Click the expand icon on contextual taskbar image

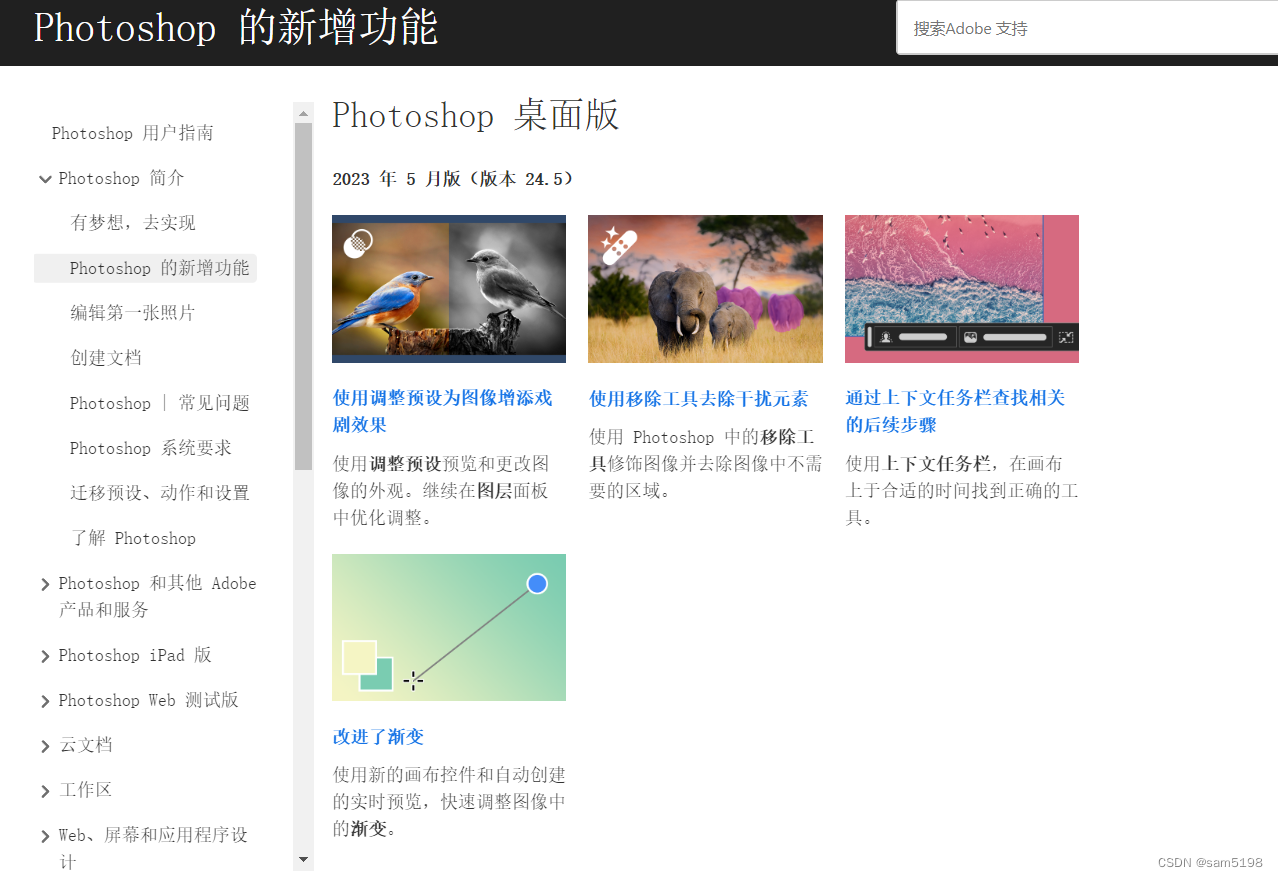point(1066,337)
